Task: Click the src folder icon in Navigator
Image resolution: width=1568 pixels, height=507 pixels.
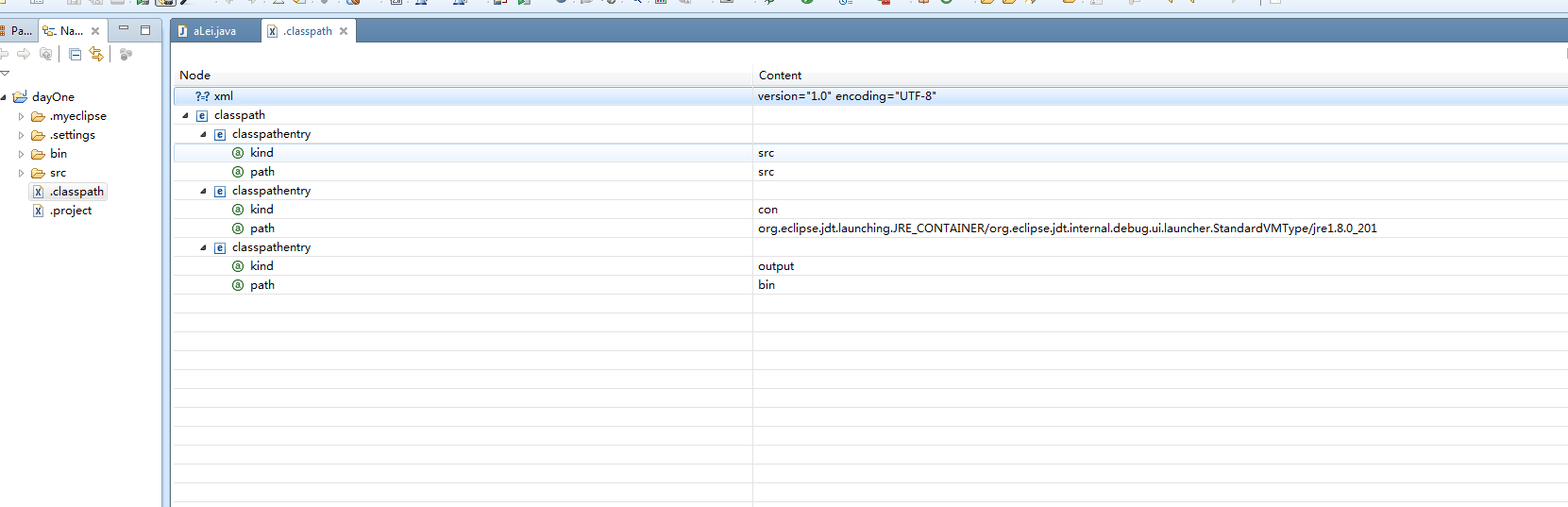Action: tap(38, 173)
